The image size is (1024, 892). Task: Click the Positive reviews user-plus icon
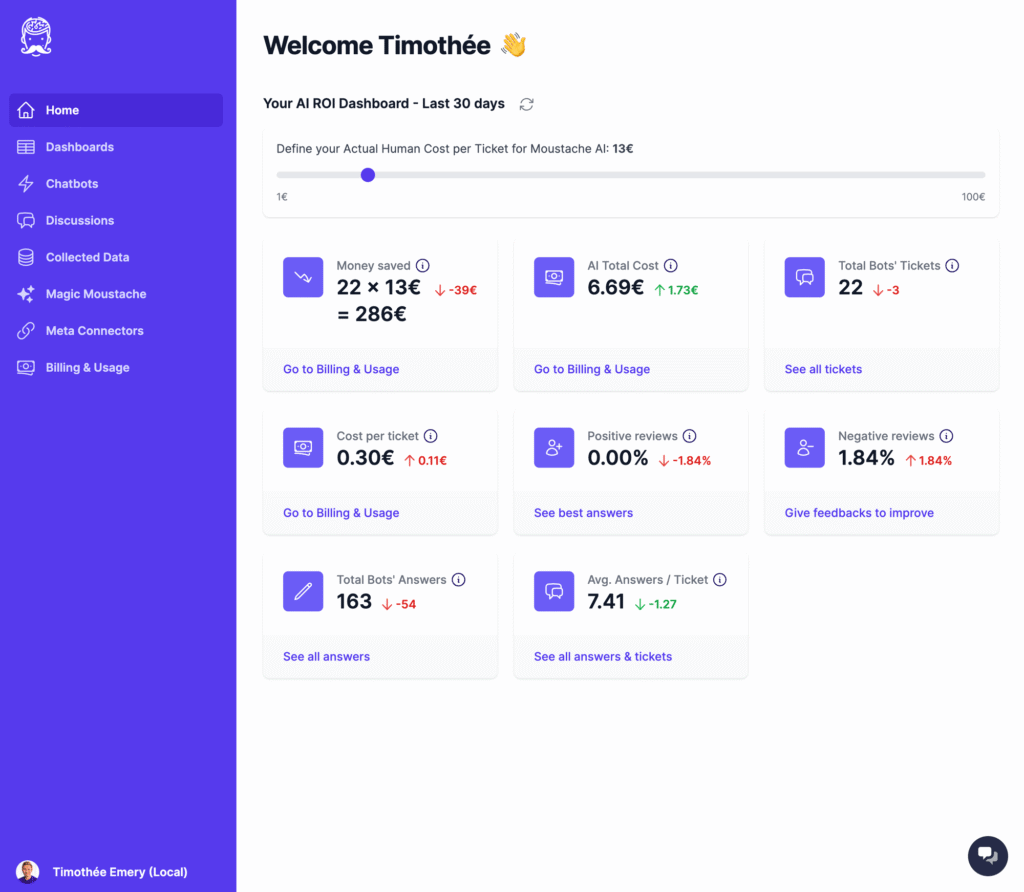click(x=554, y=448)
